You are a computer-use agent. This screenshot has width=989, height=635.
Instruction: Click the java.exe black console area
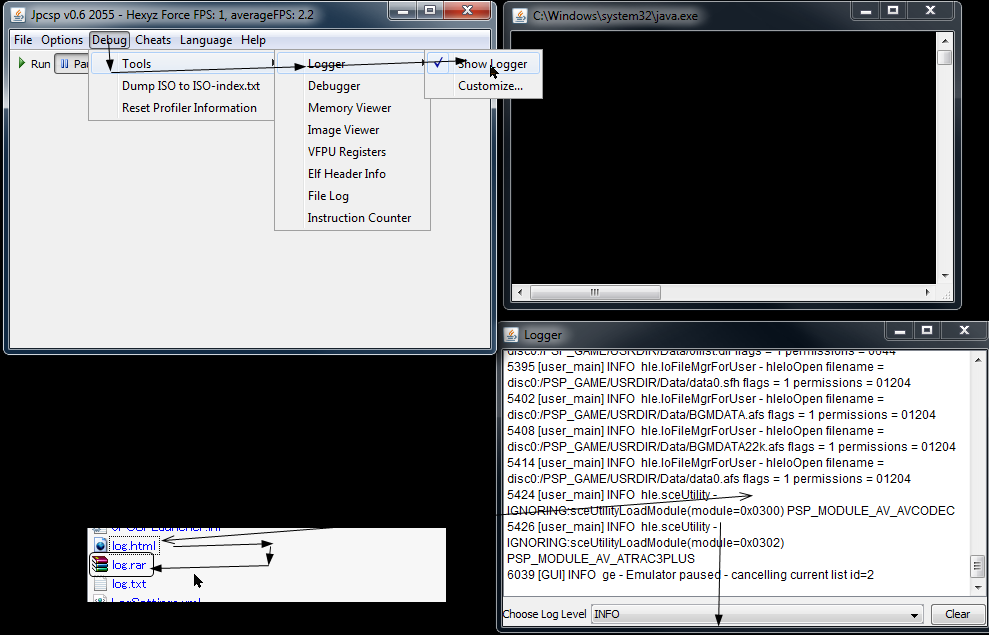point(724,156)
